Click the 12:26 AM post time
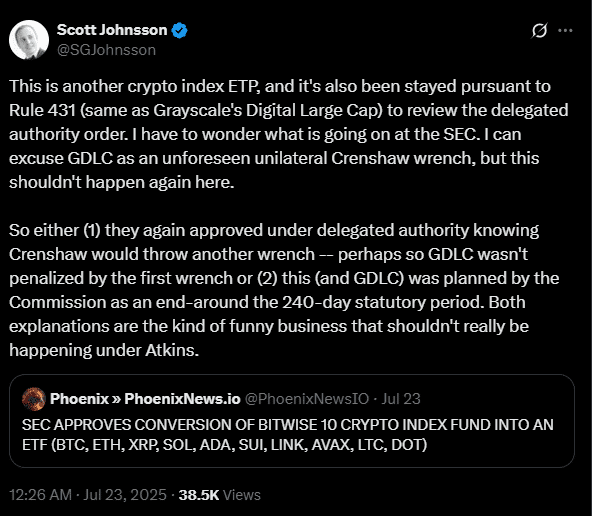The width and height of the screenshot is (592, 516). click(x=40, y=495)
